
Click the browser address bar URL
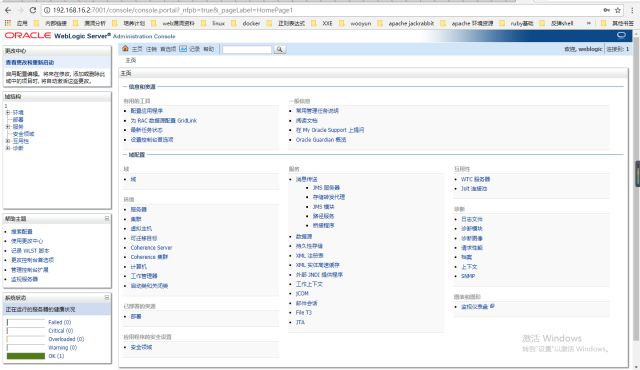(173, 10)
